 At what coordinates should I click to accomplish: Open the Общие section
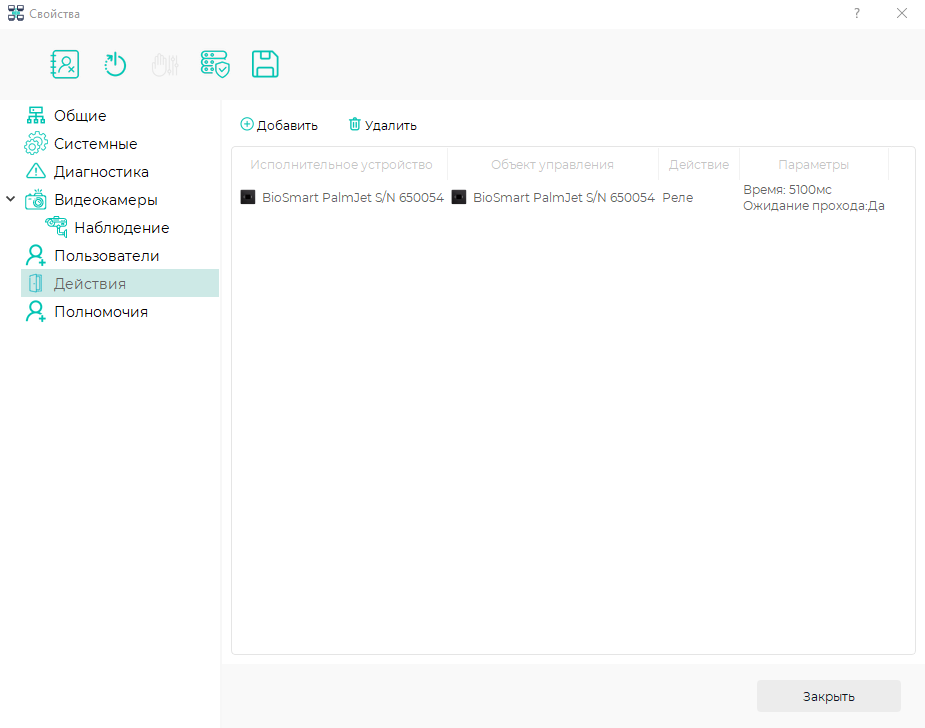pos(80,116)
